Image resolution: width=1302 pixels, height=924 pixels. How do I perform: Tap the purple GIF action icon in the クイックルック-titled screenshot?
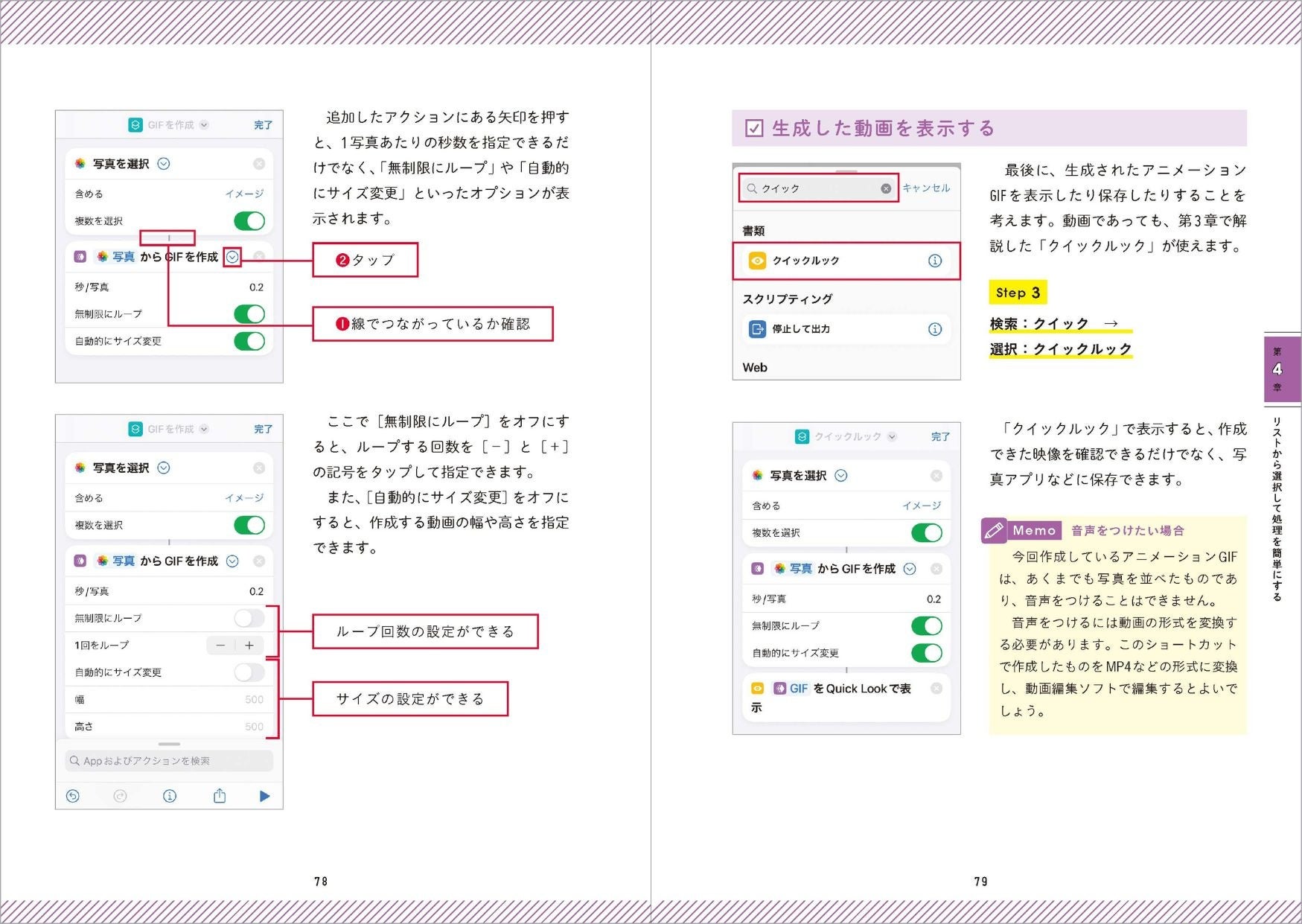[x=757, y=569]
